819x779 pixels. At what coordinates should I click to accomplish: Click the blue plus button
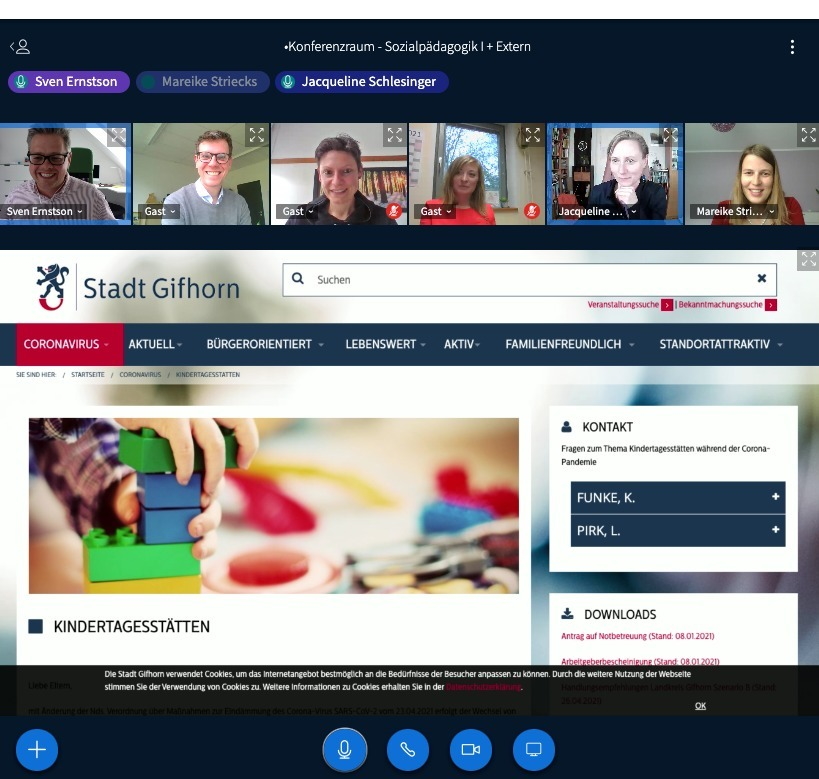37,750
